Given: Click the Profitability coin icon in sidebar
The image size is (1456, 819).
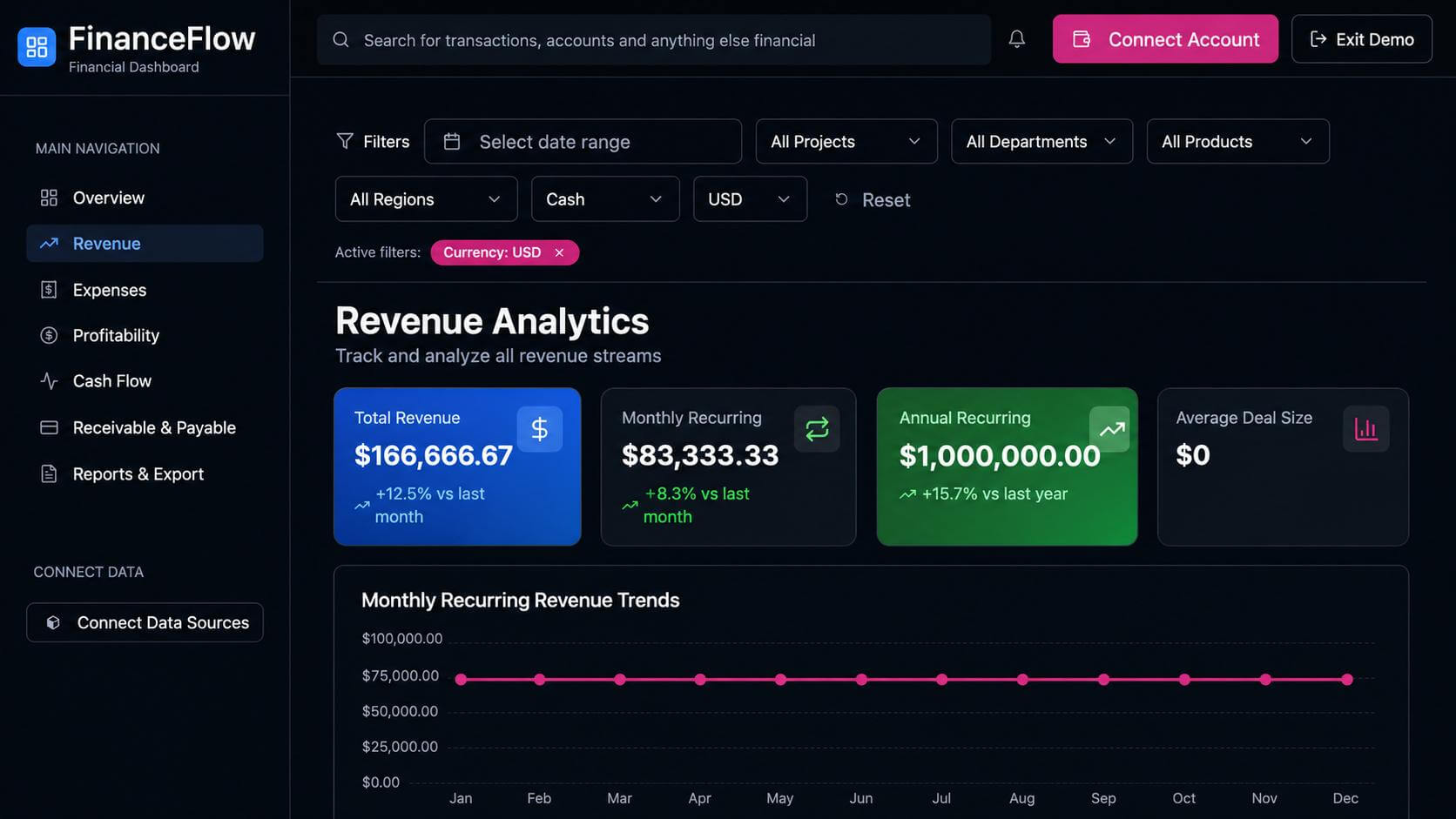Looking at the screenshot, I should pos(49,335).
